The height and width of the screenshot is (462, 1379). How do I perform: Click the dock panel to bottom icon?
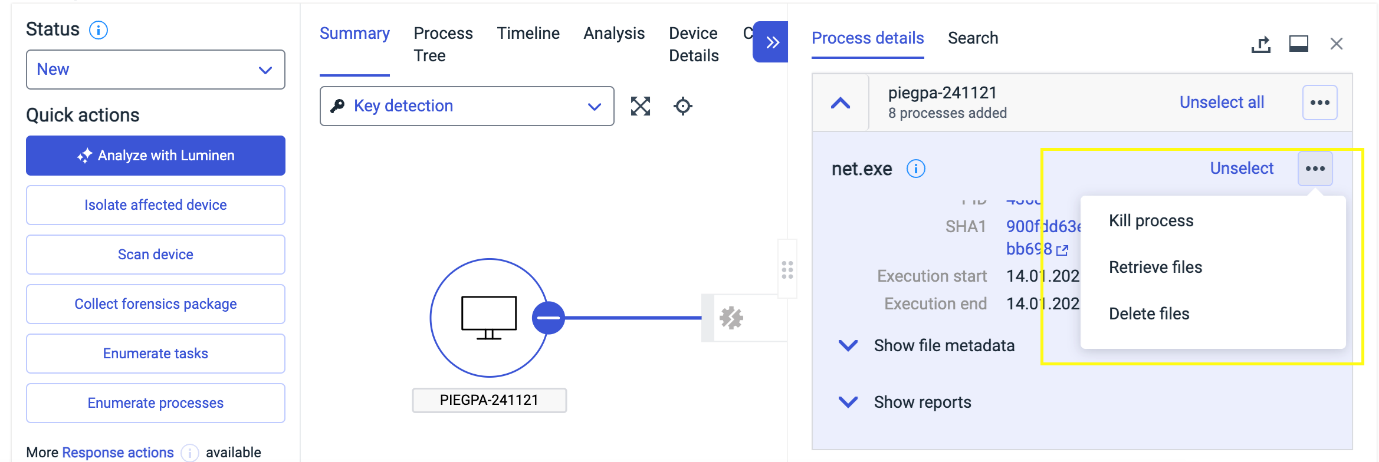pyautogui.click(x=1299, y=44)
